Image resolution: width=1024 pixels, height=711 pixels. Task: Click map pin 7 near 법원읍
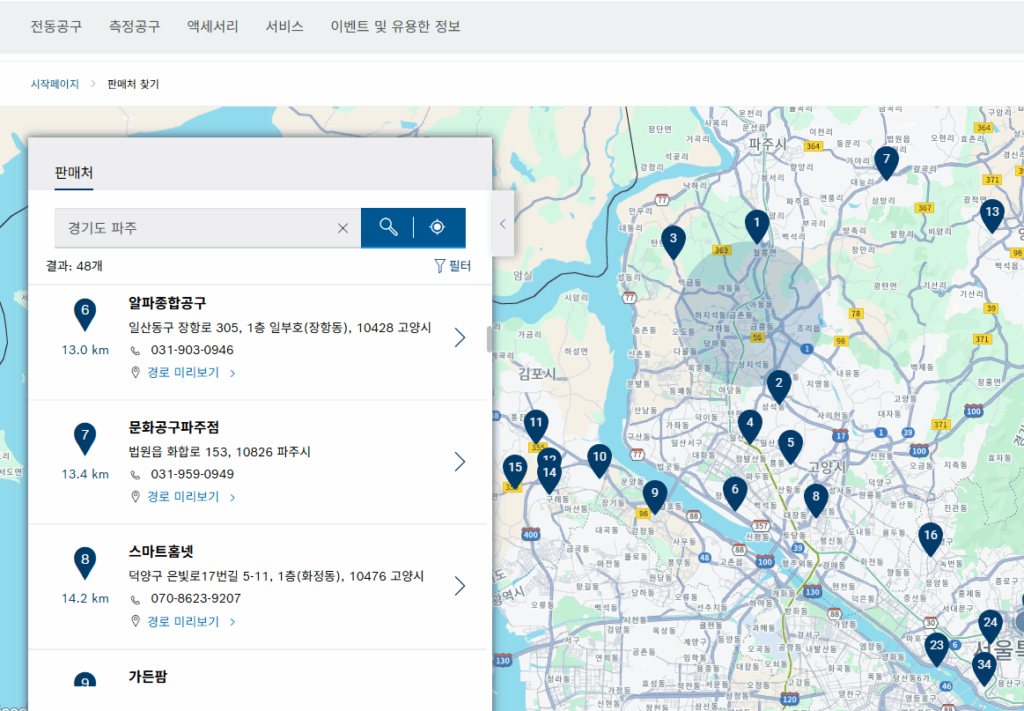pyautogui.click(x=886, y=163)
